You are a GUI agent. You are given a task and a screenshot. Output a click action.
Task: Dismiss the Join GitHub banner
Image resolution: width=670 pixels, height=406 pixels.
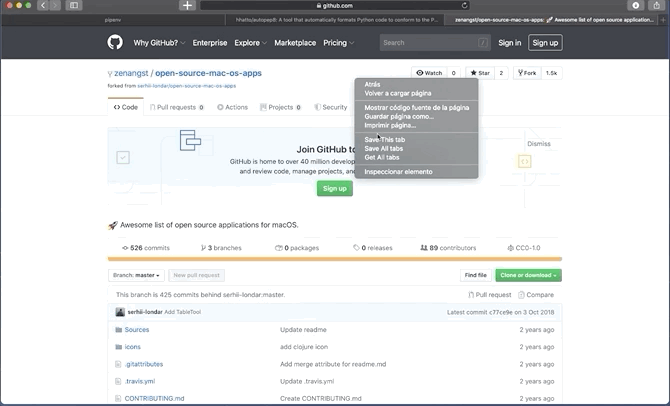pyautogui.click(x=539, y=144)
